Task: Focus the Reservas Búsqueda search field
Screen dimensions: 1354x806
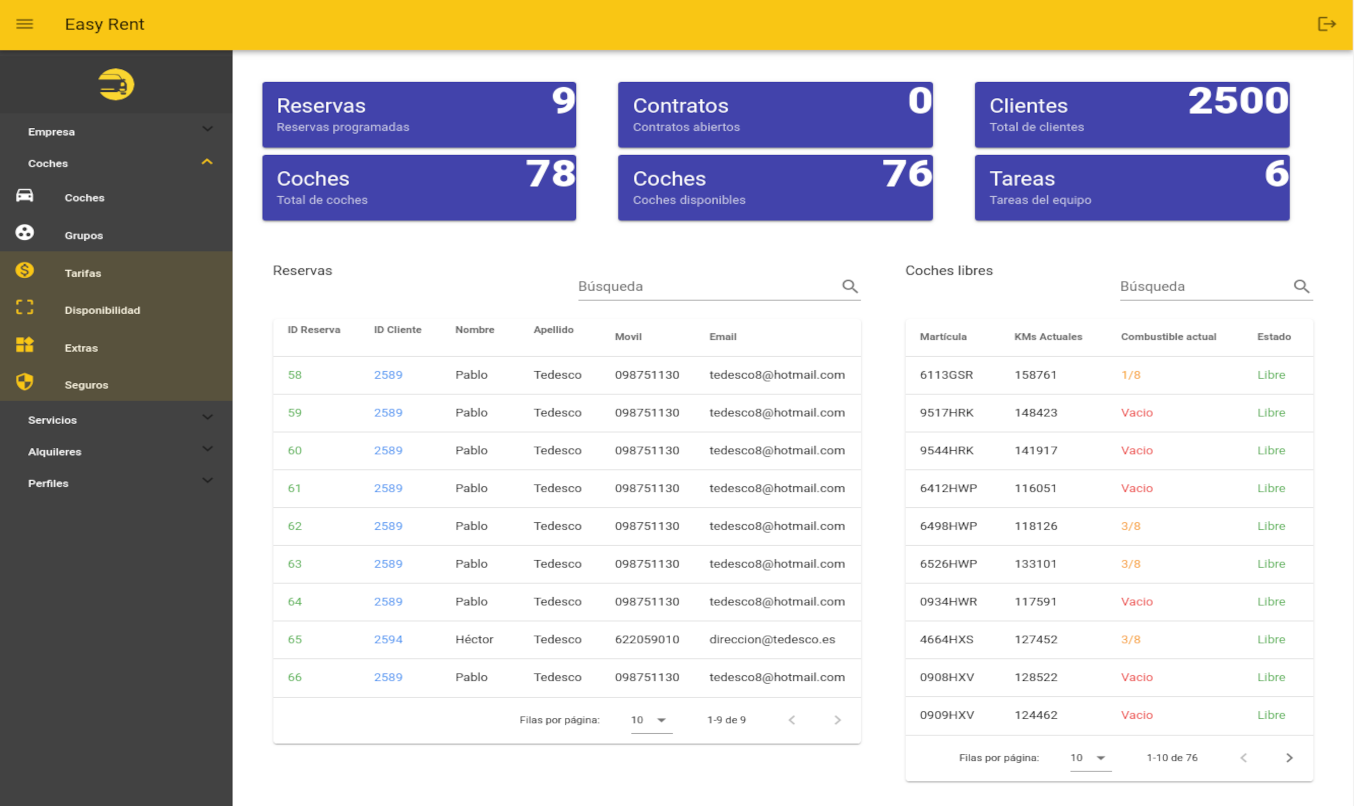Action: [708, 286]
